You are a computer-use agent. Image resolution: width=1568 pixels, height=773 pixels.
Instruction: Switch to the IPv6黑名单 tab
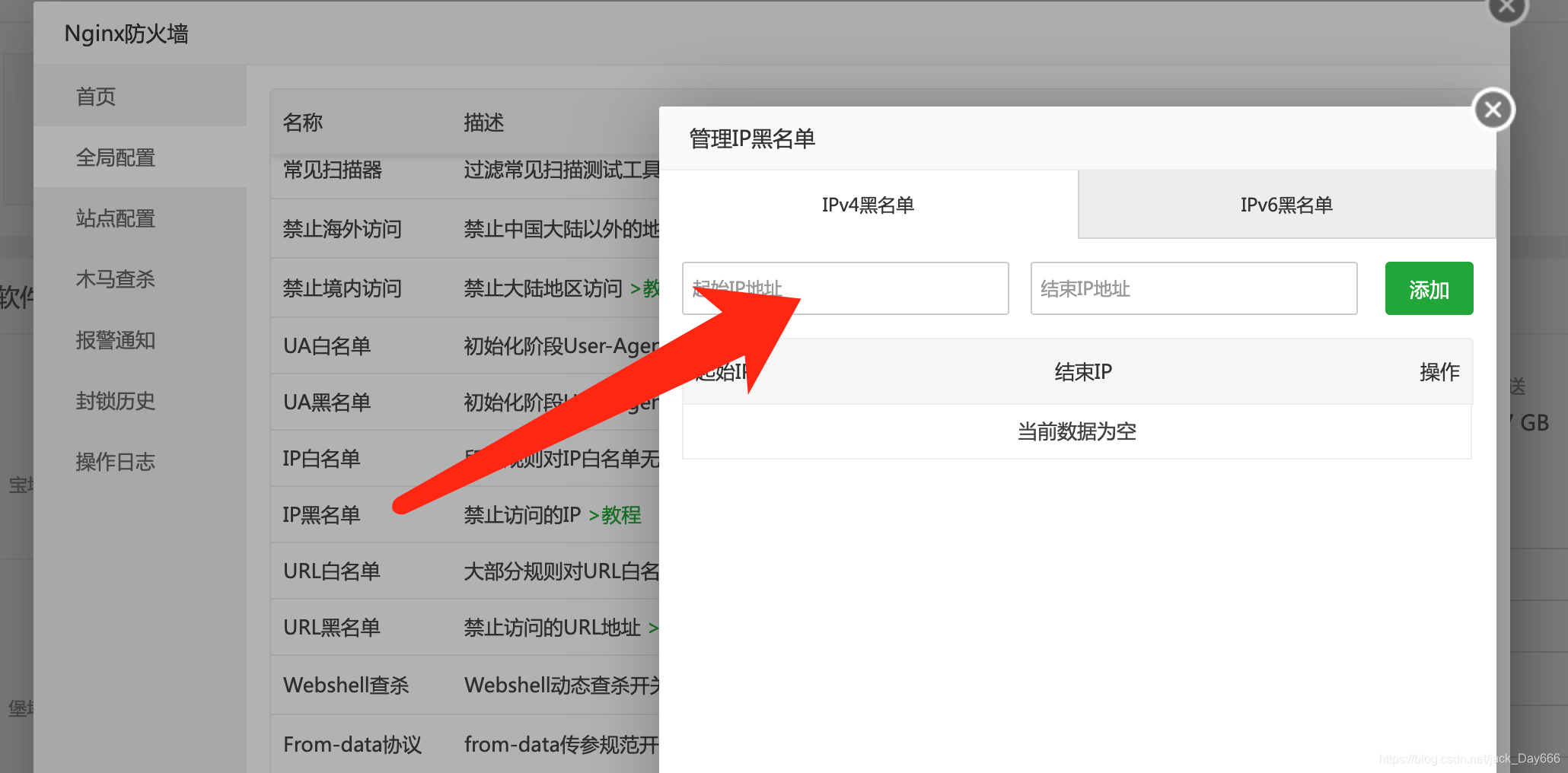point(1286,205)
